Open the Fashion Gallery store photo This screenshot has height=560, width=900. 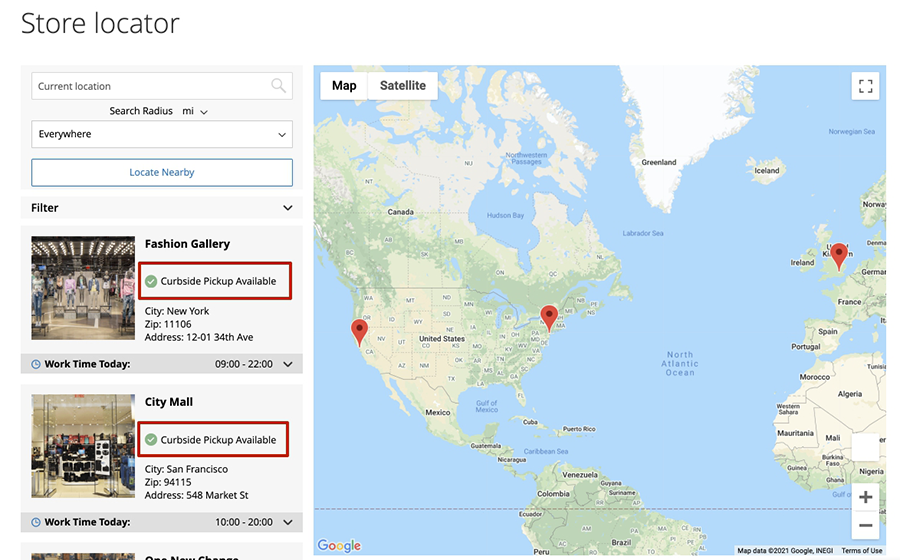[83, 288]
